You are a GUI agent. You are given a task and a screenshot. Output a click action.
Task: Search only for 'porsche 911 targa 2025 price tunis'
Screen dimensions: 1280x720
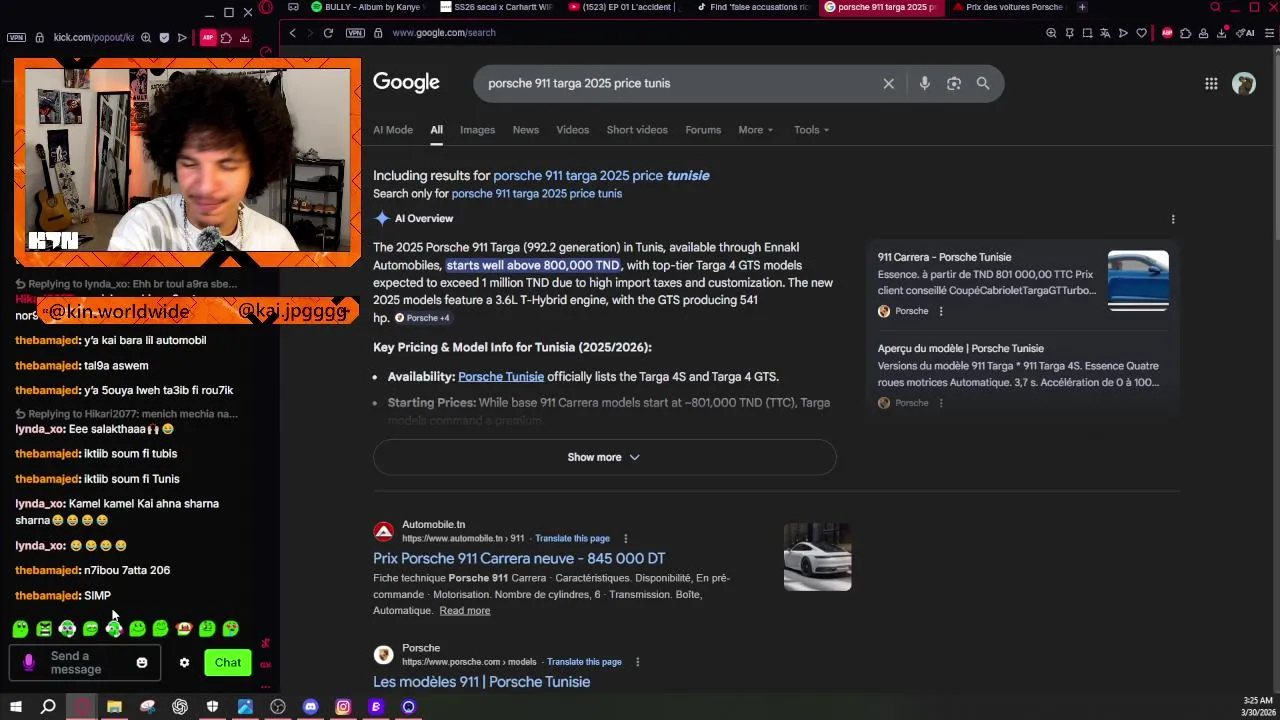click(536, 194)
